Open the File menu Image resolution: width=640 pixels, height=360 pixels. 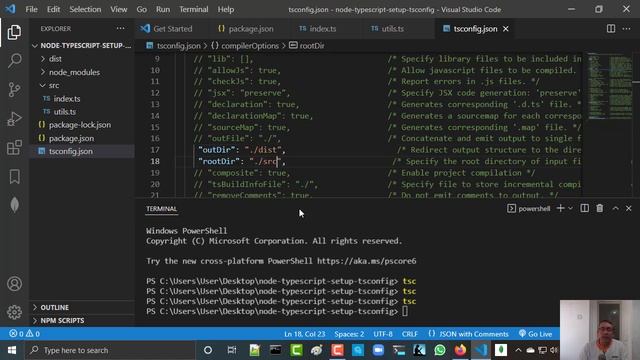pos(31,9)
